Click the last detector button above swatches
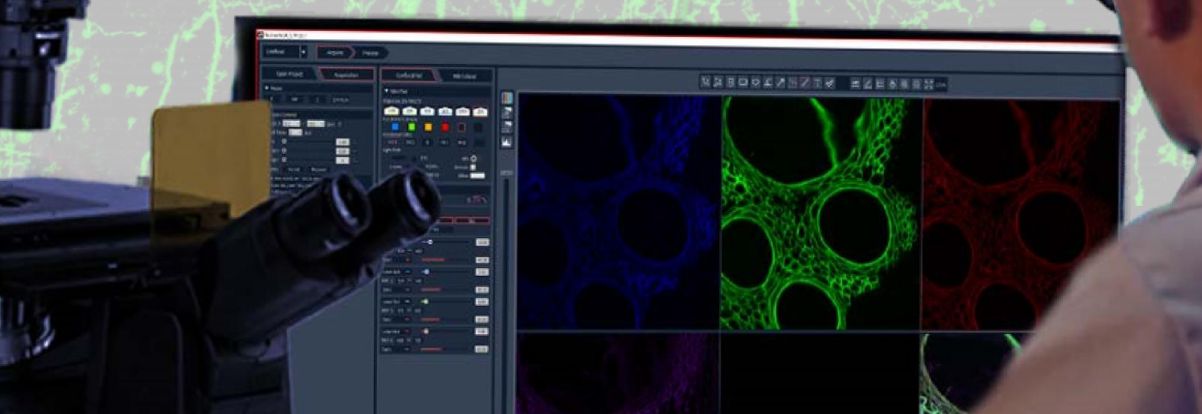This screenshot has width=1202, height=414. pyautogui.click(x=480, y=112)
